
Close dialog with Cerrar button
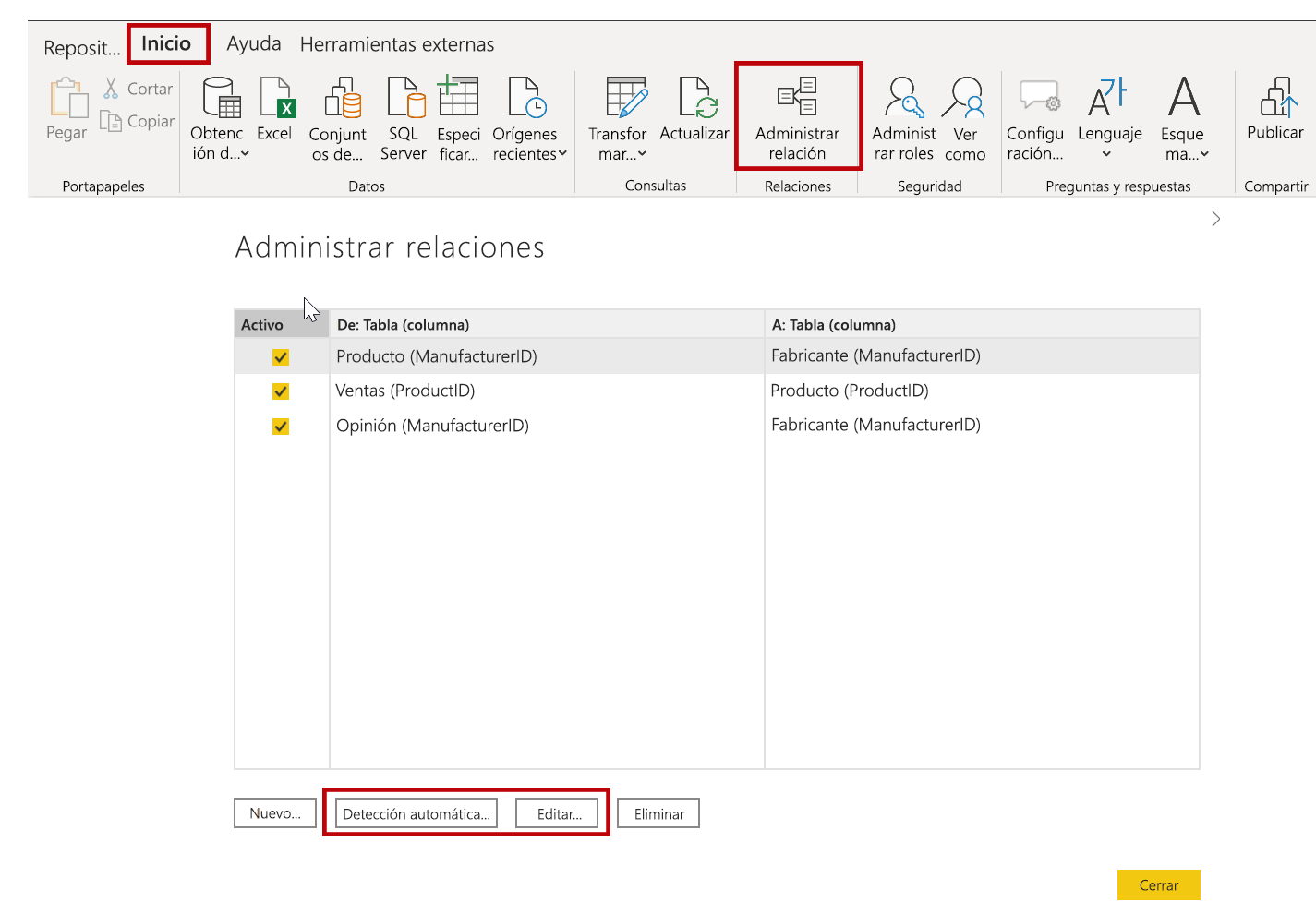1159,884
